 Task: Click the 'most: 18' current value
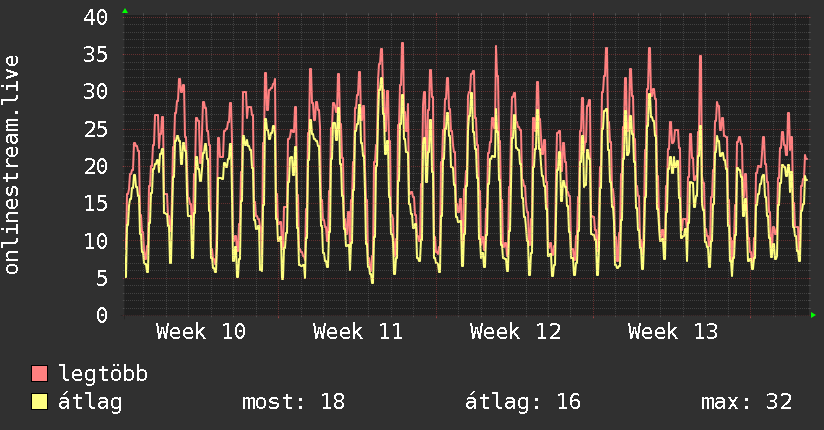click(x=293, y=402)
